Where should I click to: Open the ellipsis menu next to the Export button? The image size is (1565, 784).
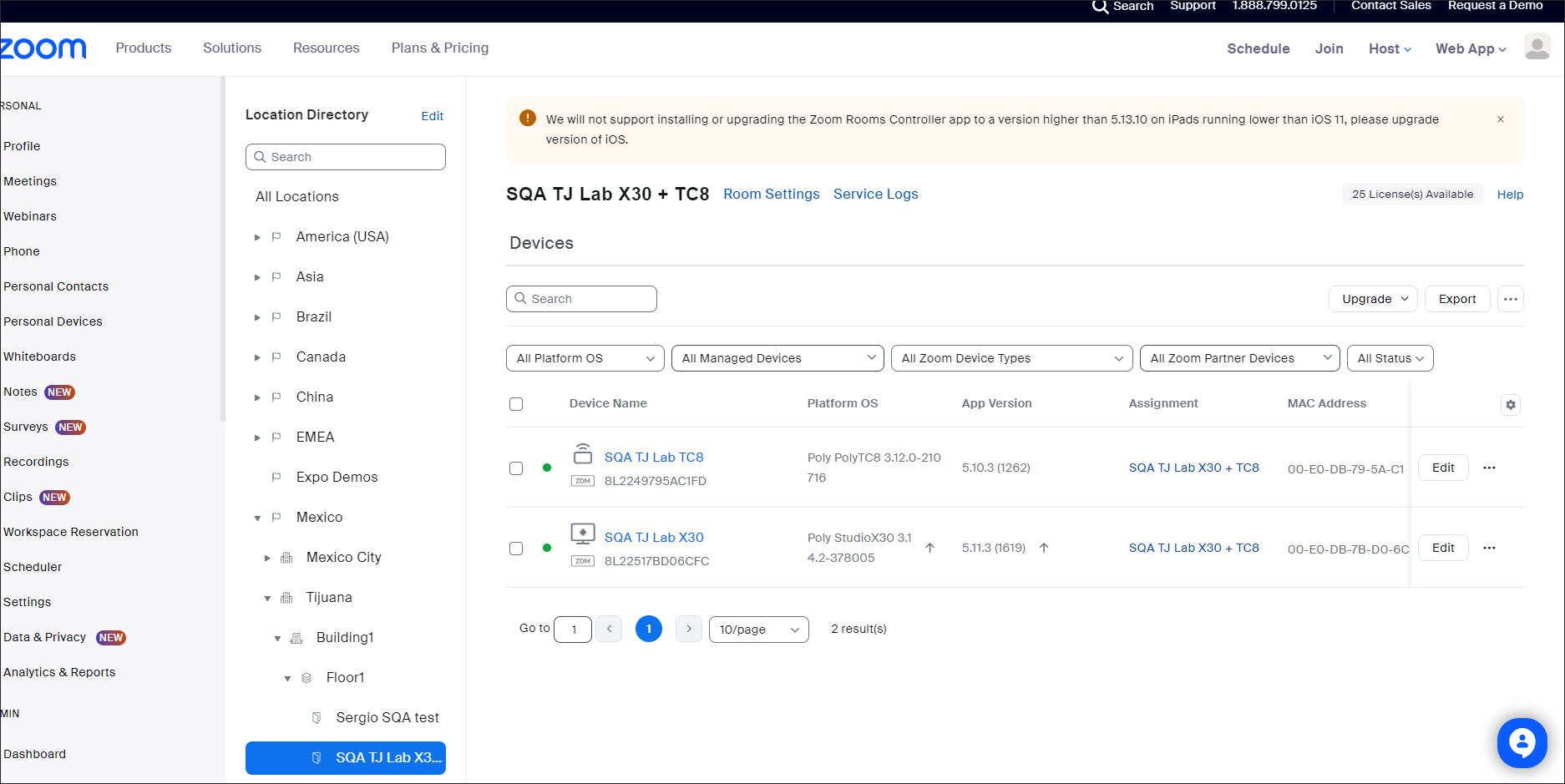click(x=1510, y=298)
